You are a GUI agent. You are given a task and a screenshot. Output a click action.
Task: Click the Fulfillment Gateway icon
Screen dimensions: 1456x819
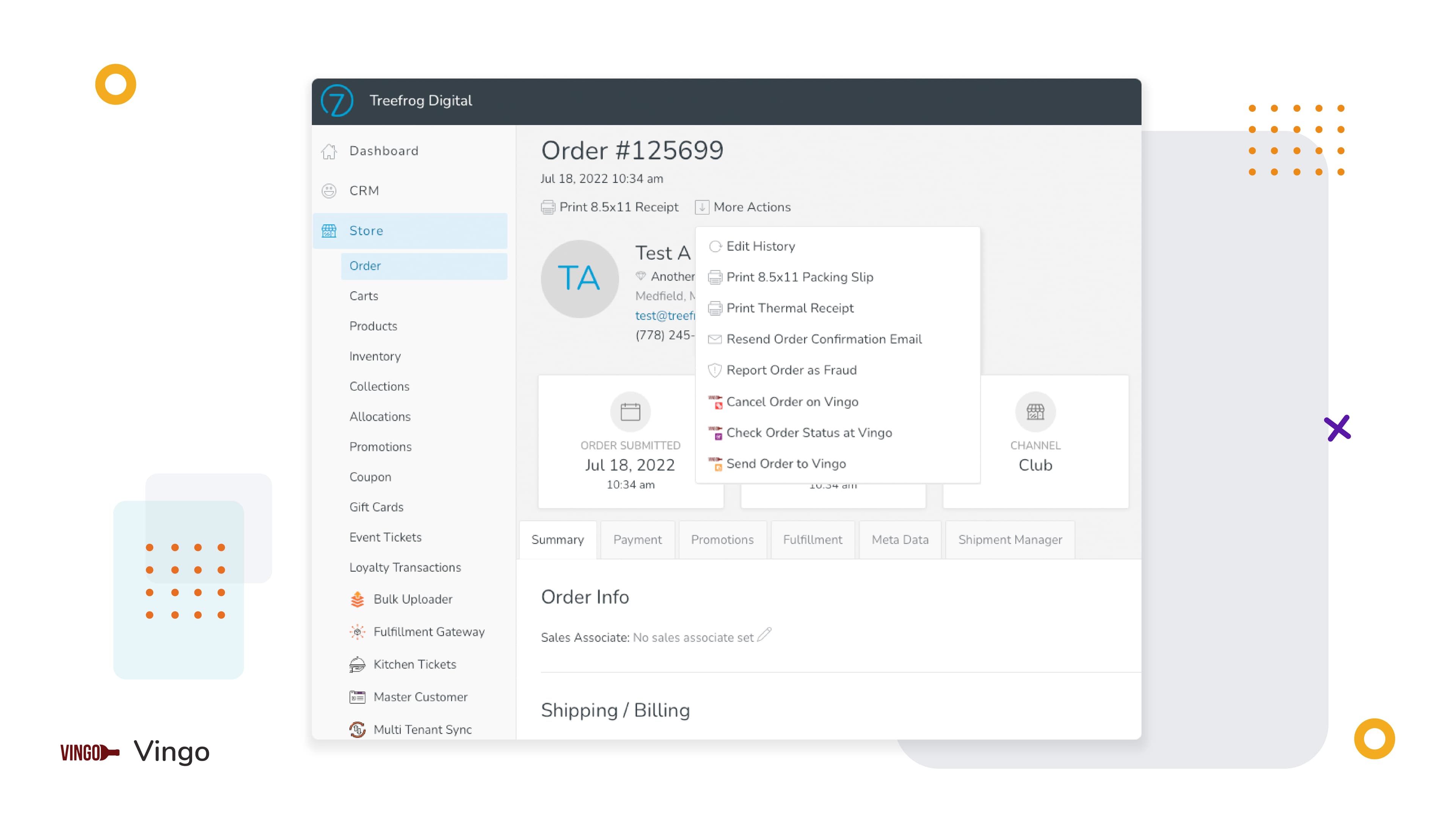coord(357,632)
